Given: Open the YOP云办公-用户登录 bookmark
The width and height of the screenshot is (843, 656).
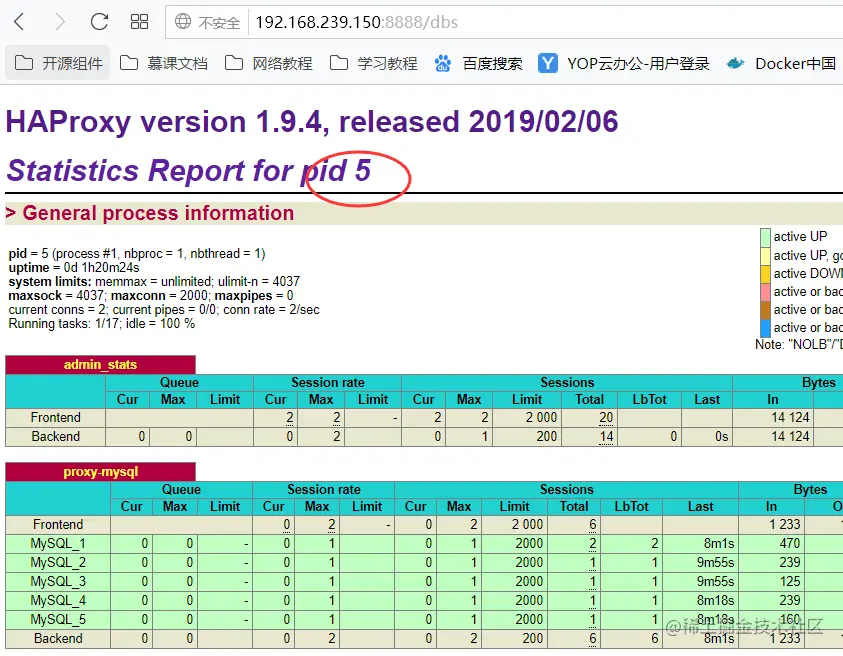Looking at the screenshot, I should [624, 63].
